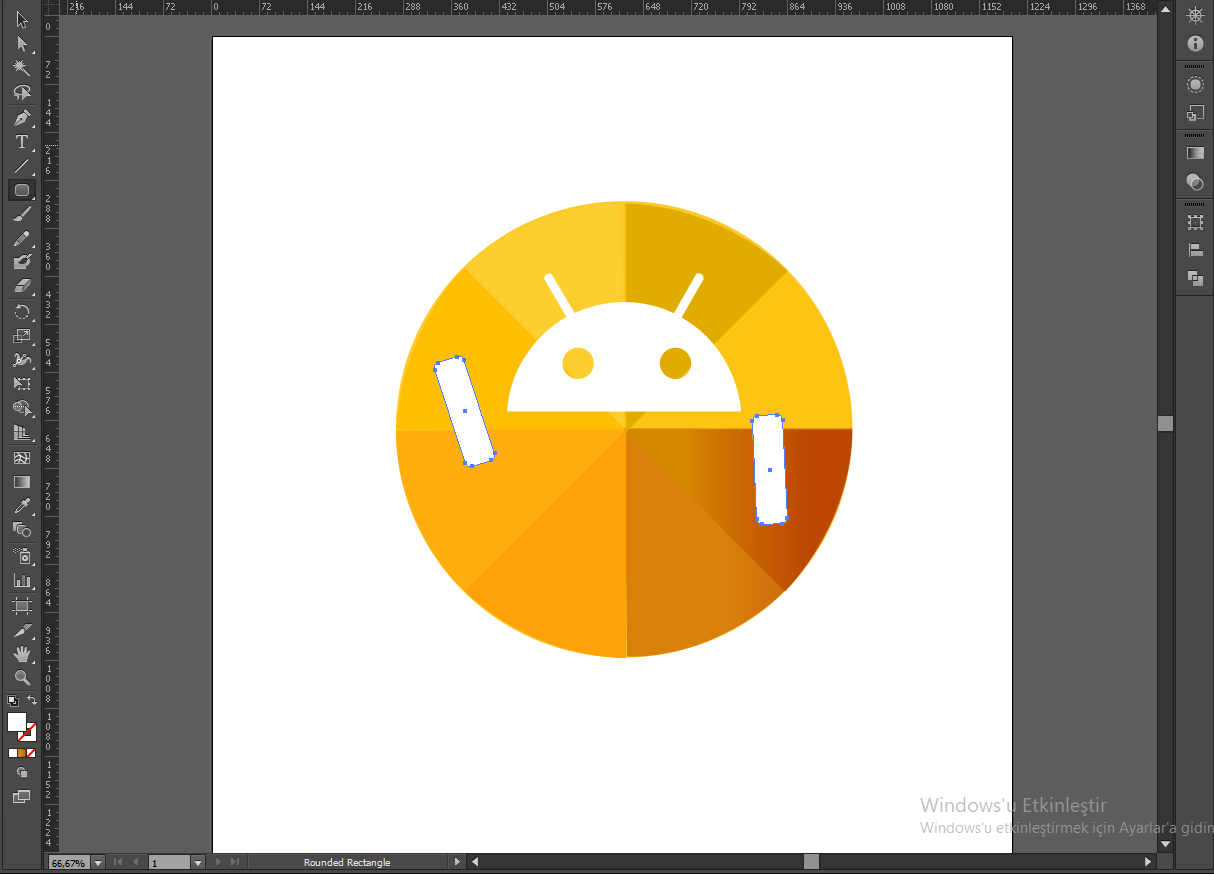The width and height of the screenshot is (1214, 874).
Task: Select the Scale tool
Action: [21, 336]
